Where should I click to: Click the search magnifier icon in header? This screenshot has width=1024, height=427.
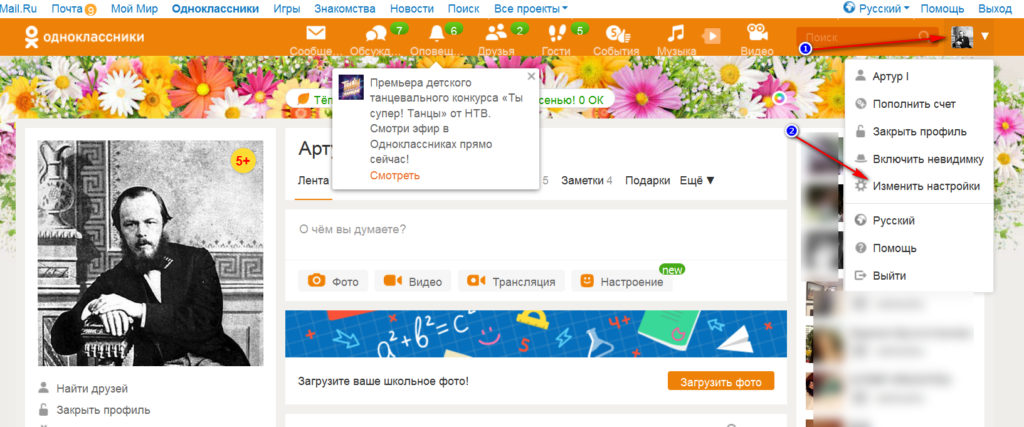(924, 37)
